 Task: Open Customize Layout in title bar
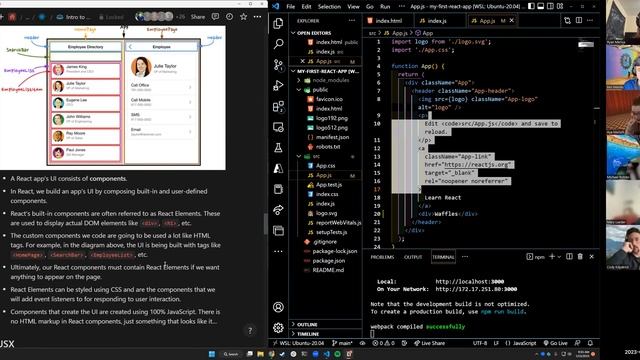560,7
